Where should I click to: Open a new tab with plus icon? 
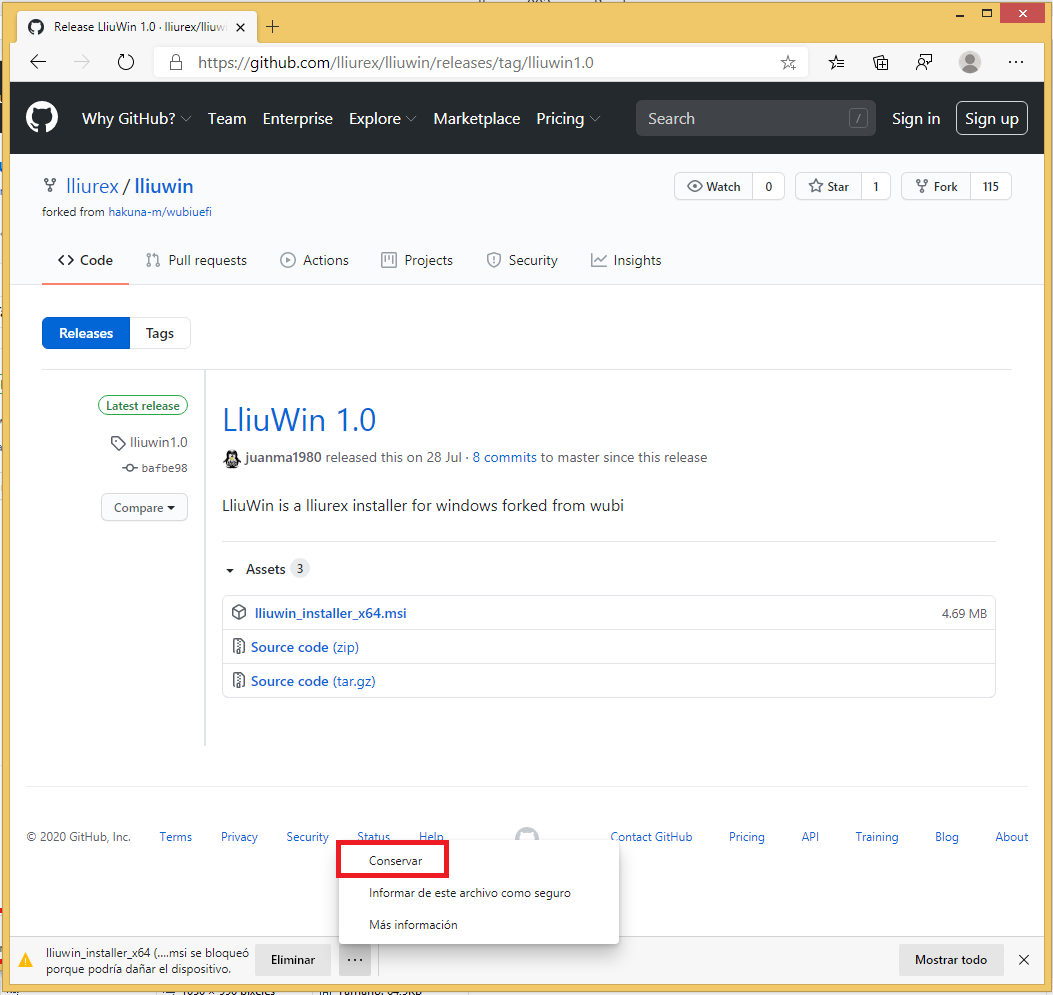pyautogui.click(x=273, y=27)
